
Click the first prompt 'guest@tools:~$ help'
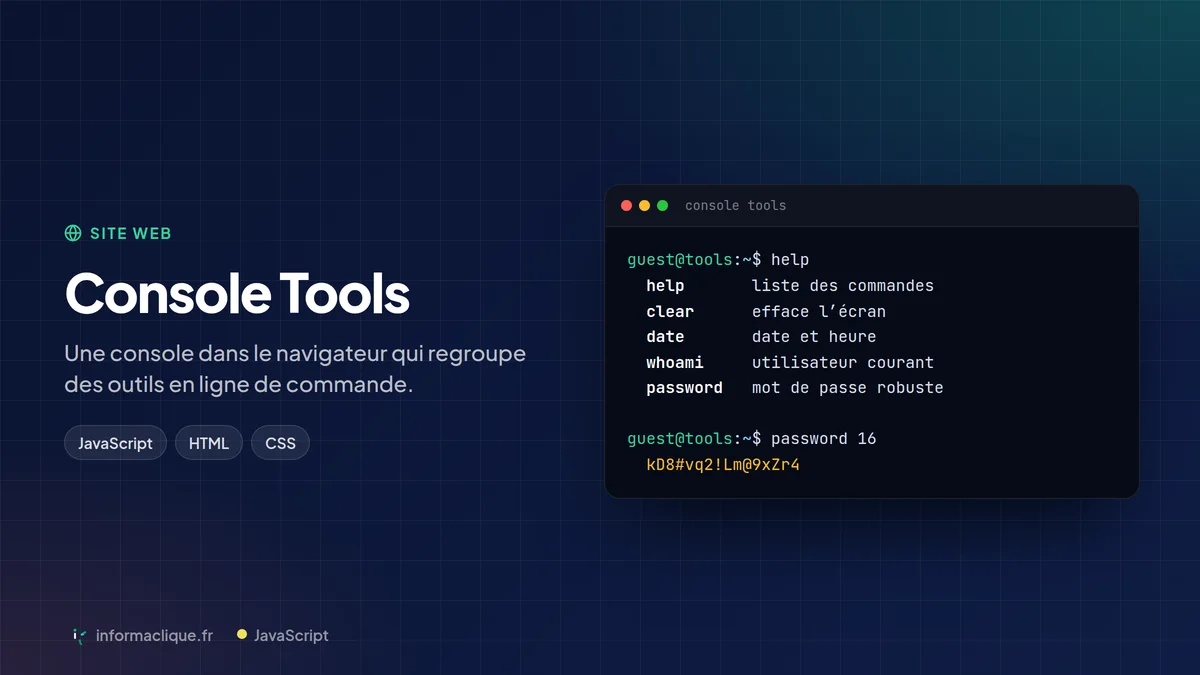[718, 260]
